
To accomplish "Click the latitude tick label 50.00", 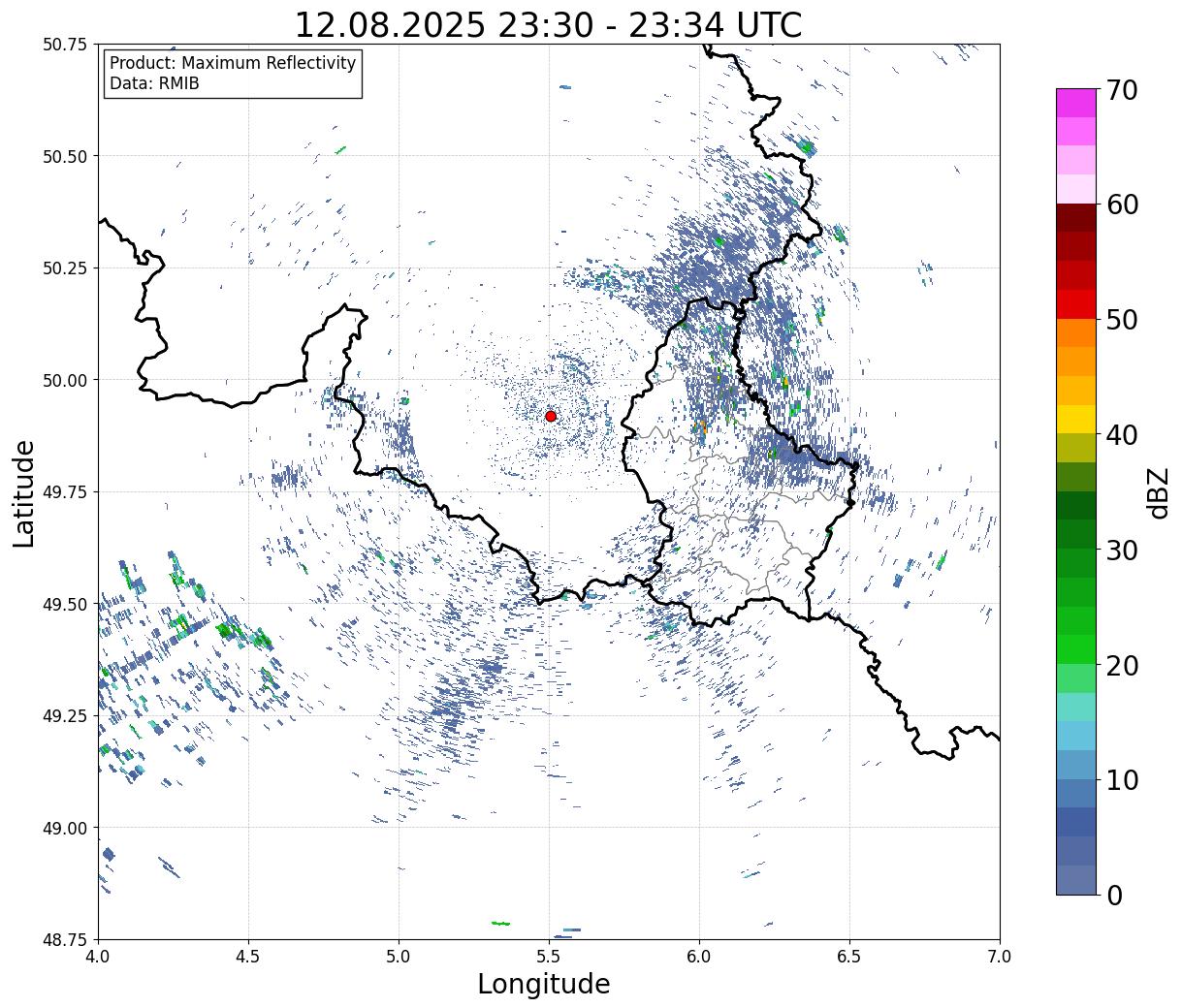I will pos(65,380).
